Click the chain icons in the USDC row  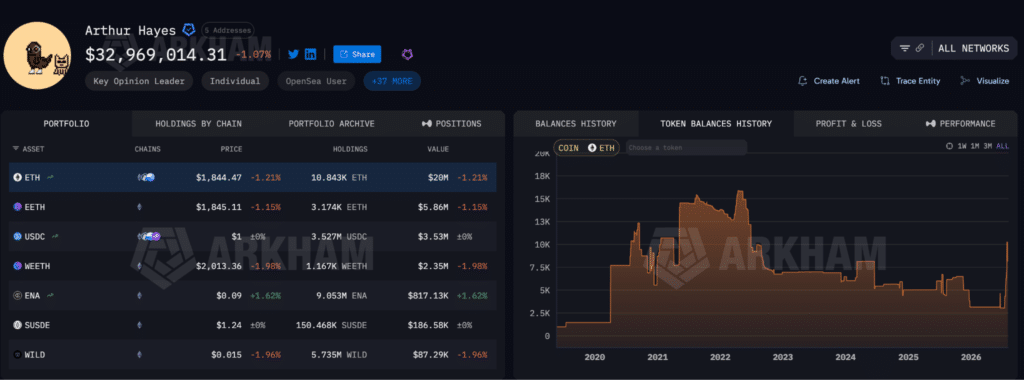point(148,236)
